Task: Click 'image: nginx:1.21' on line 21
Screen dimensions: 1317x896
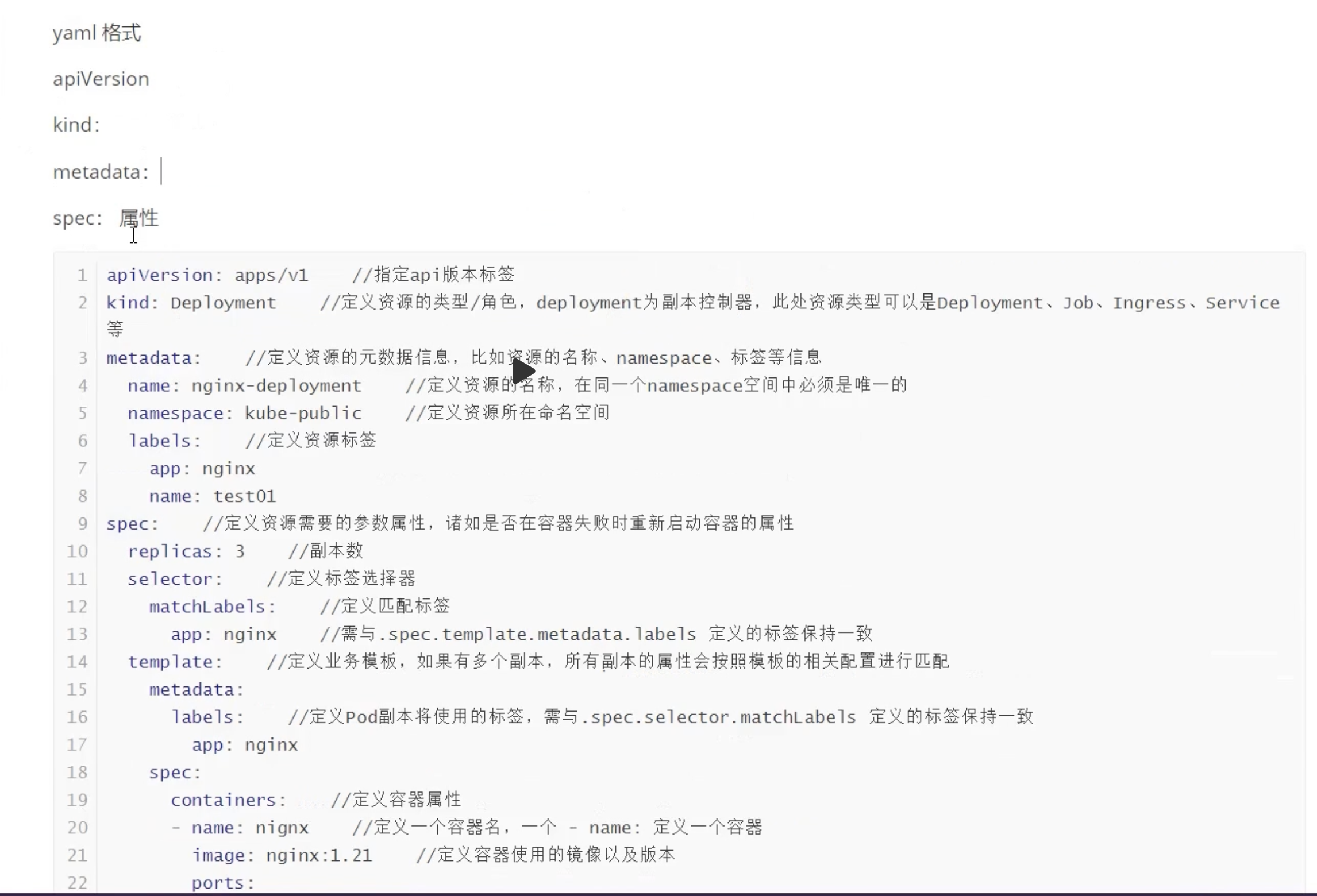Action: click(282, 855)
